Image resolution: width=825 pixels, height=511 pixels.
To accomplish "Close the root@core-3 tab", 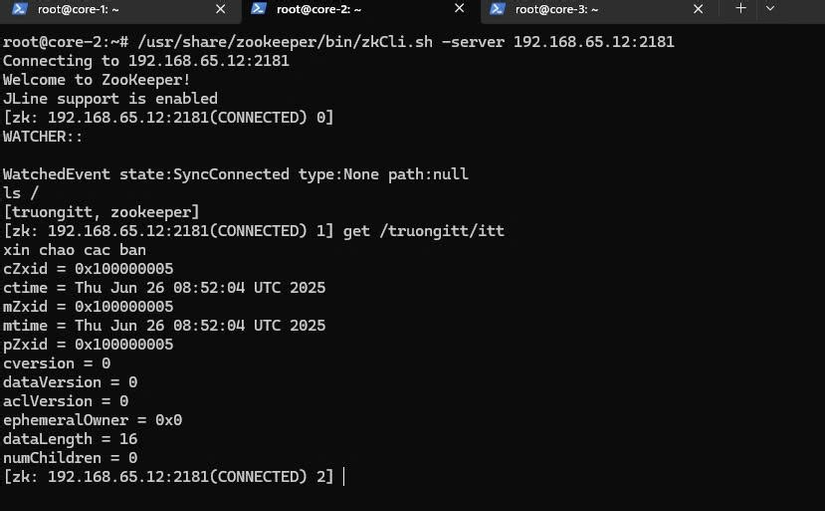I will click(698, 9).
